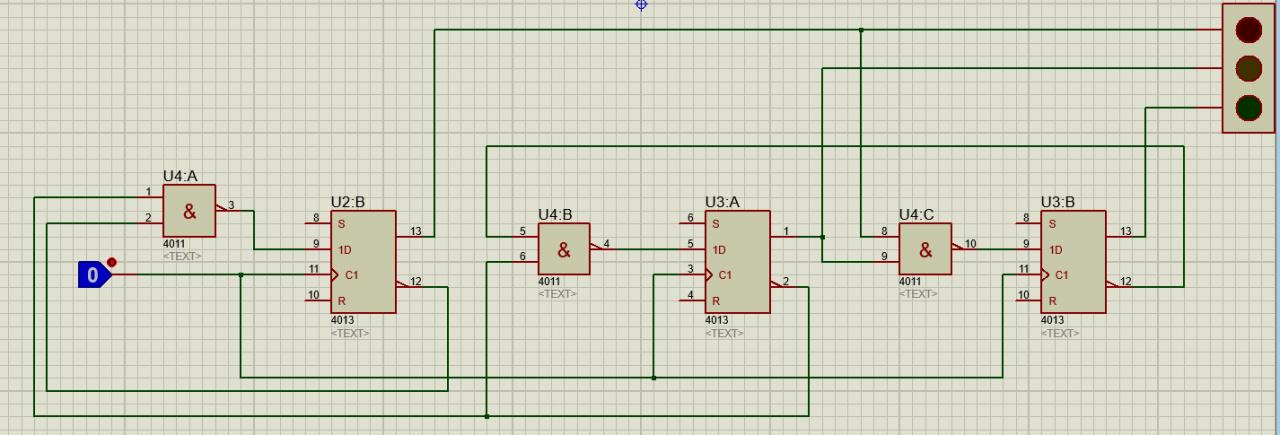The height and width of the screenshot is (435, 1280).
Task: Click the <TEXT> placeholder under U3:B
Action: 1060,333
